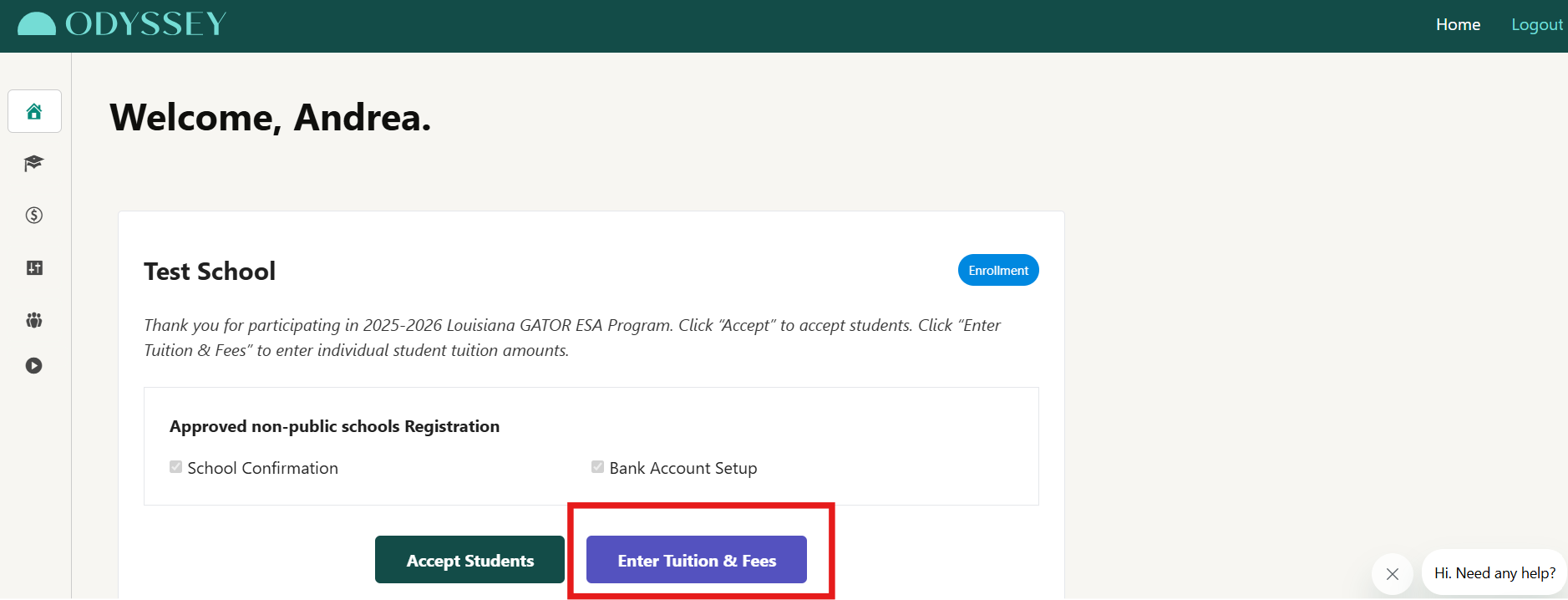Click the Odyssey logo in header
This screenshot has height=600, width=1568.
tap(122, 24)
